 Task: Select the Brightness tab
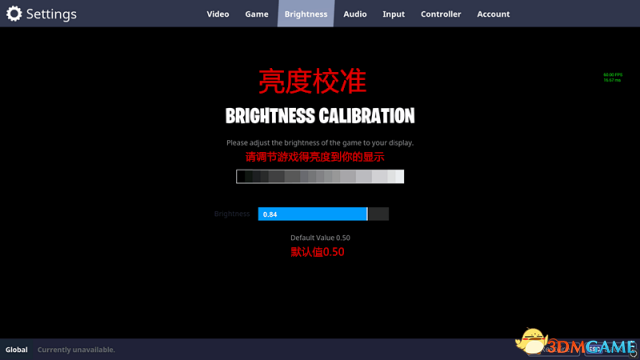coord(306,14)
